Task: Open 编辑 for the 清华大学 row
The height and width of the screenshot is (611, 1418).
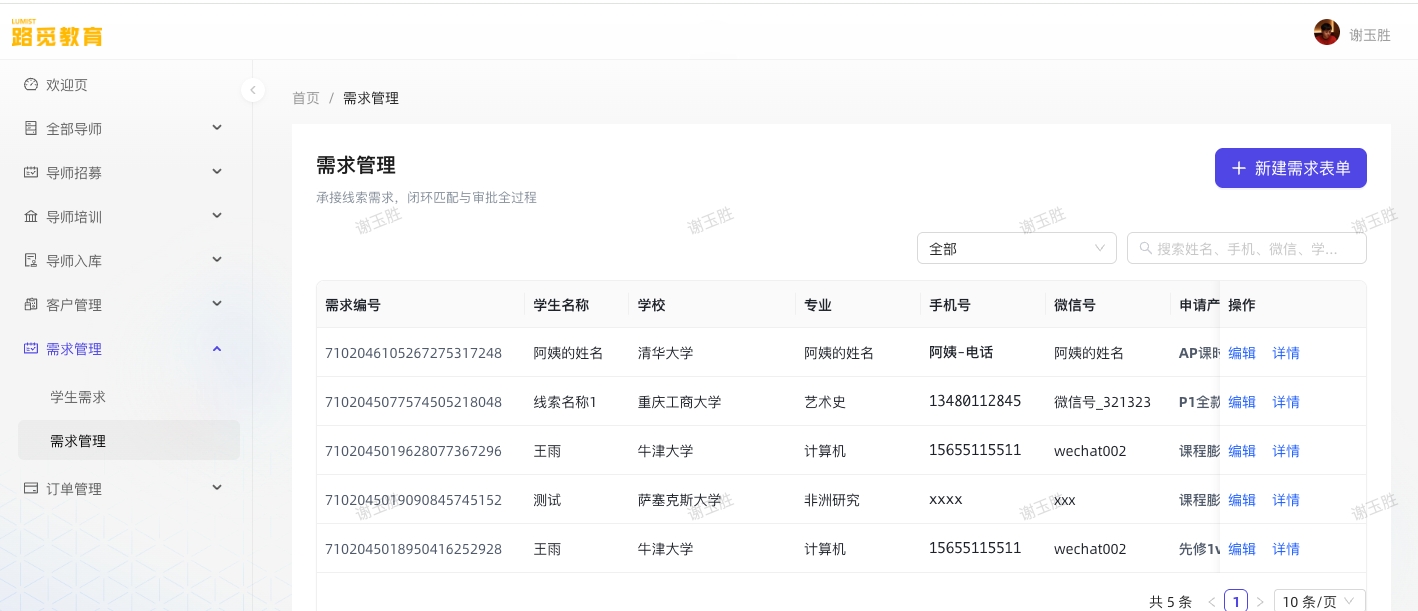Action: pos(1242,353)
